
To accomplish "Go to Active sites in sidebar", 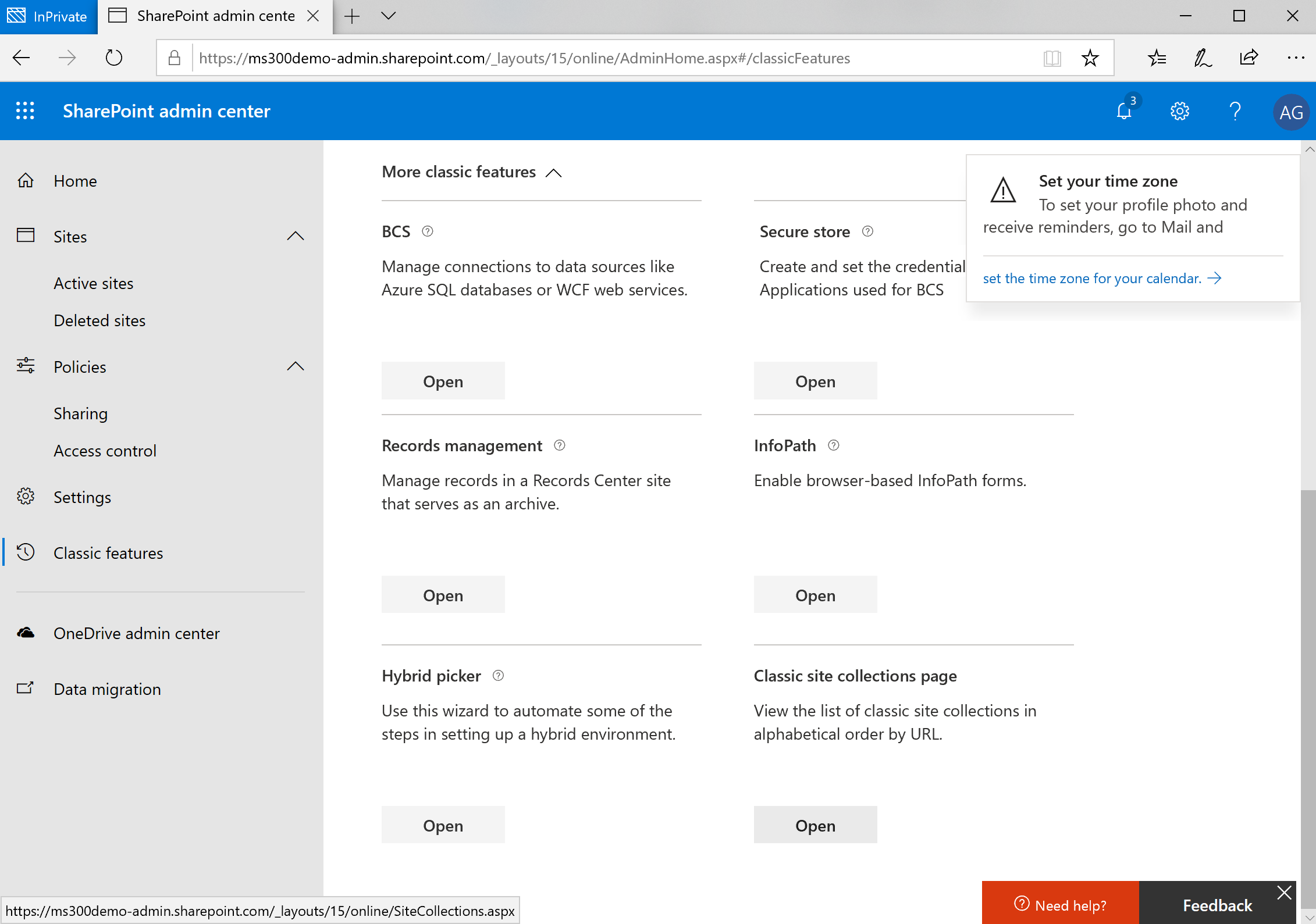I will 94,283.
